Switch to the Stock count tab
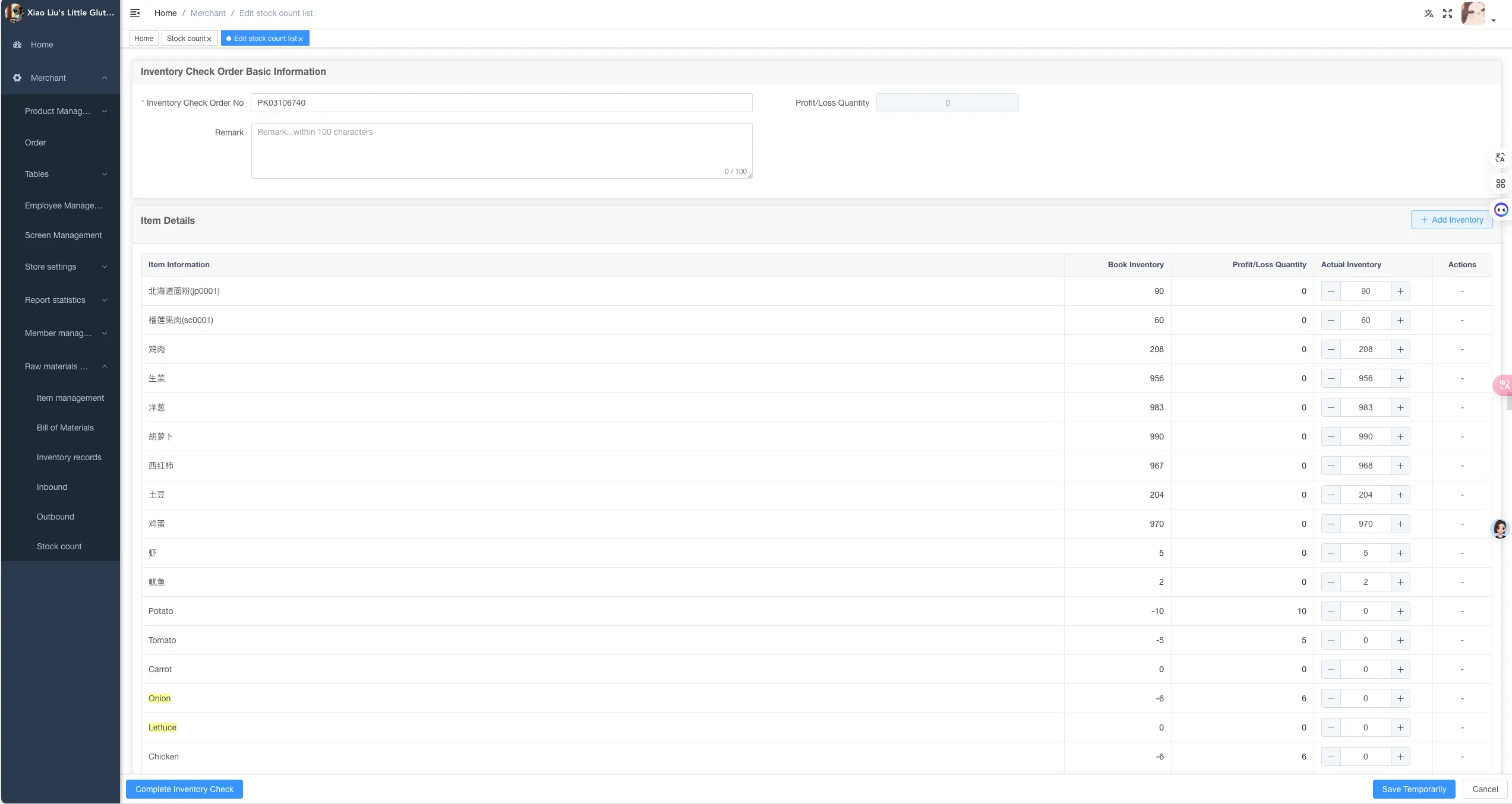This screenshot has height=804, width=1512. pyautogui.click(x=186, y=39)
